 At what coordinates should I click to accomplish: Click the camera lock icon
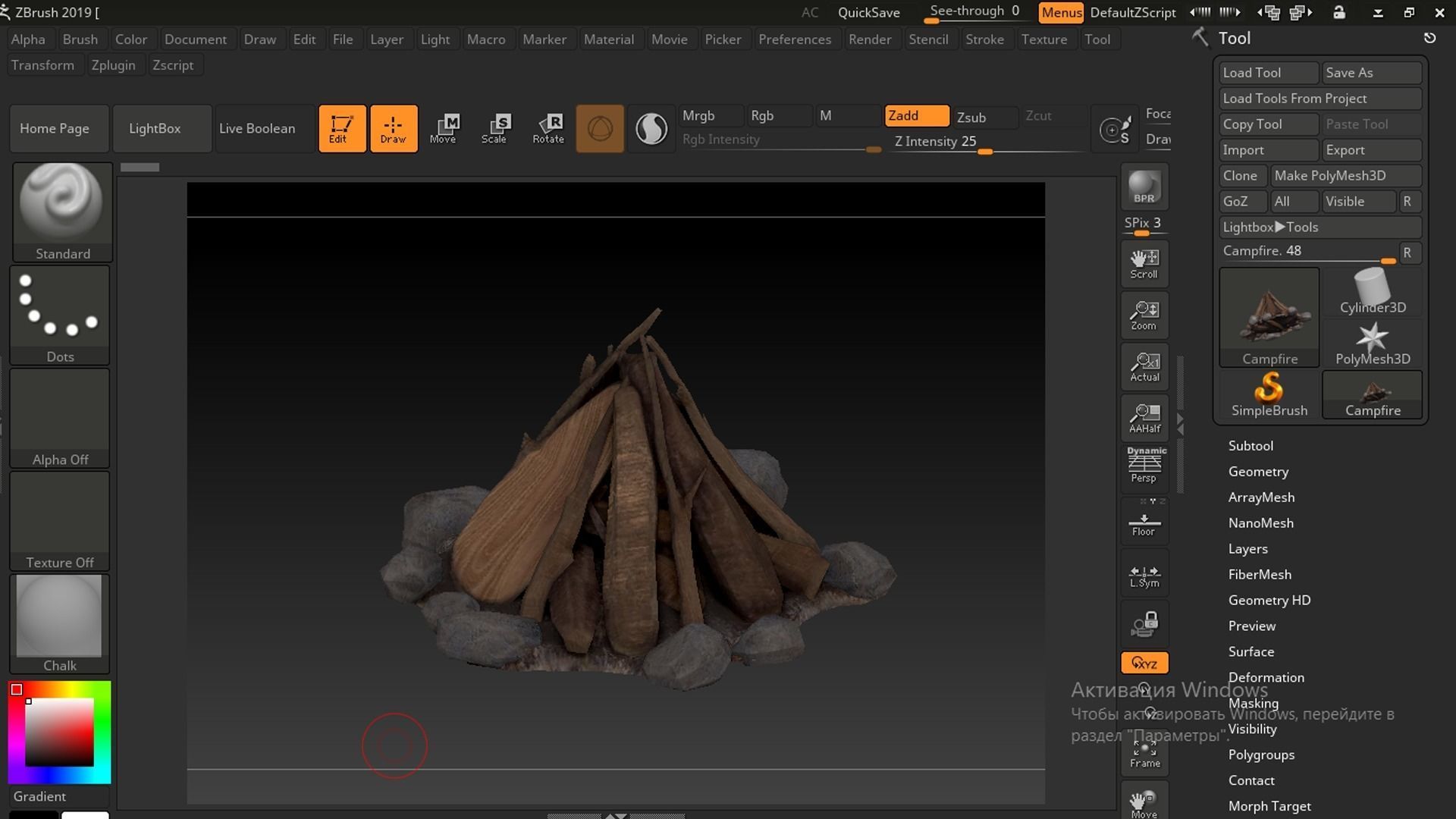(1144, 624)
